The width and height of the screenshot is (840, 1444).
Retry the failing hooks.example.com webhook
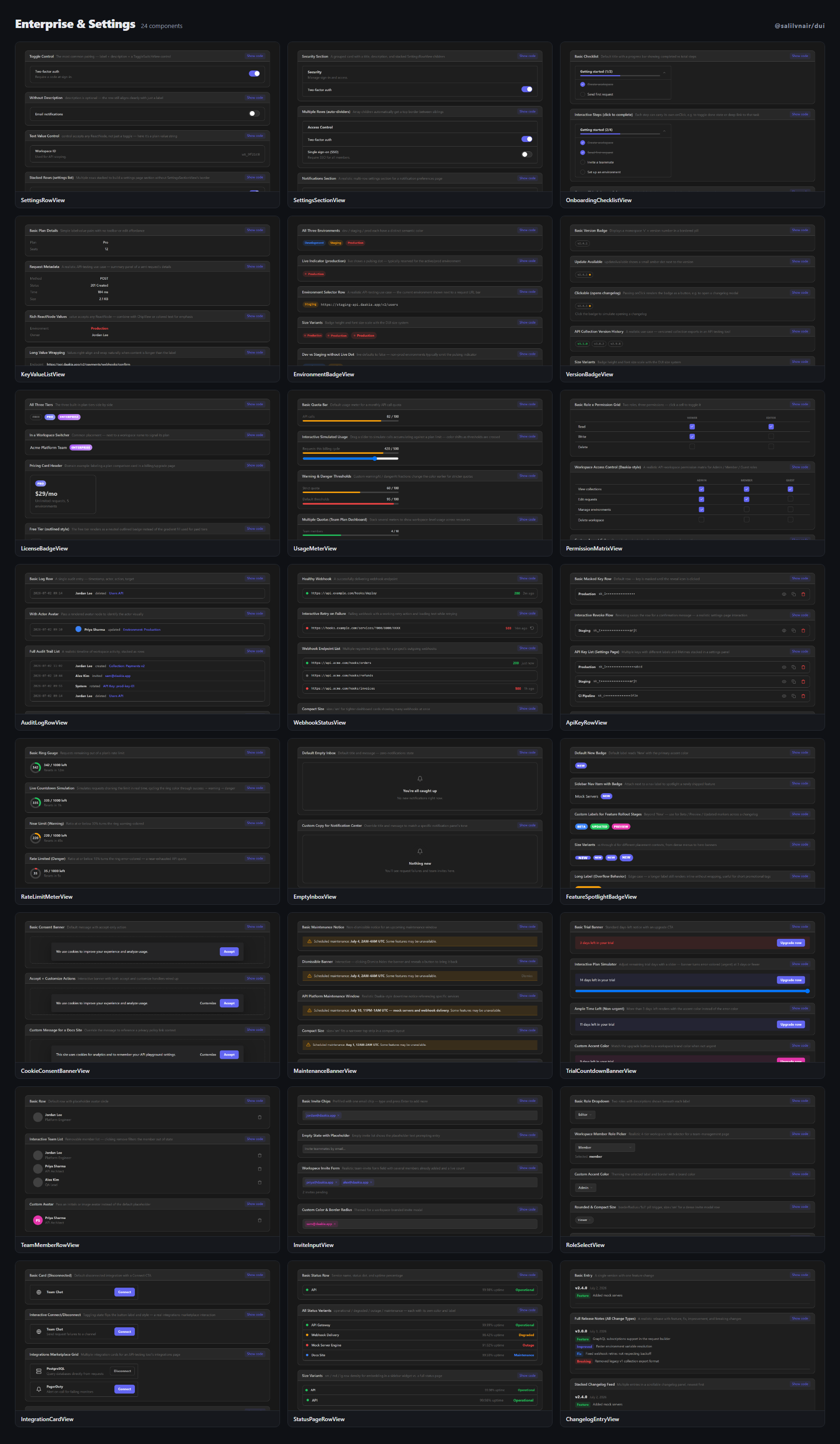click(x=532, y=628)
